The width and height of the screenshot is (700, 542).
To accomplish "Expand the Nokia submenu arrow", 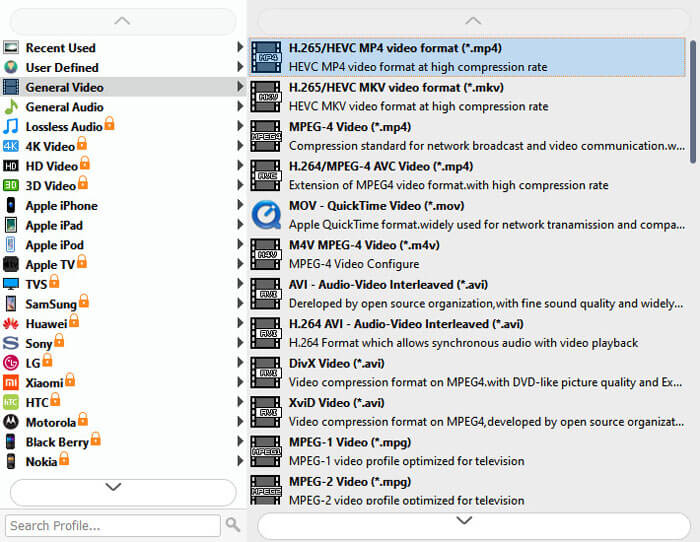I will point(240,461).
